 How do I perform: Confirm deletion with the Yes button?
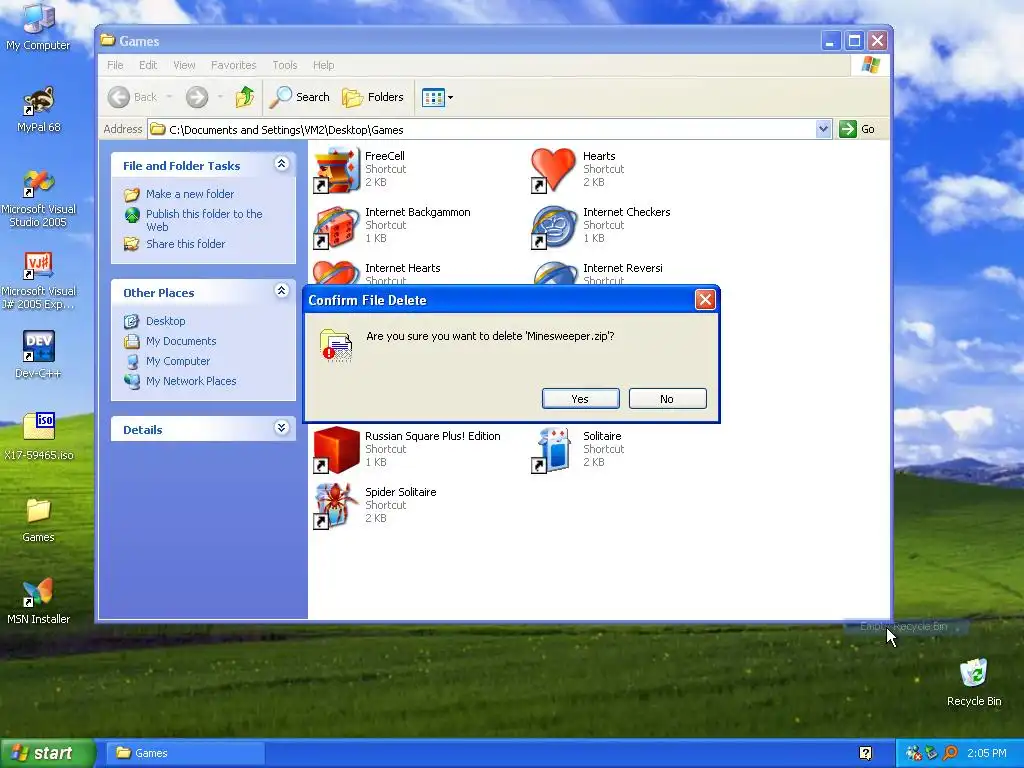(580, 398)
